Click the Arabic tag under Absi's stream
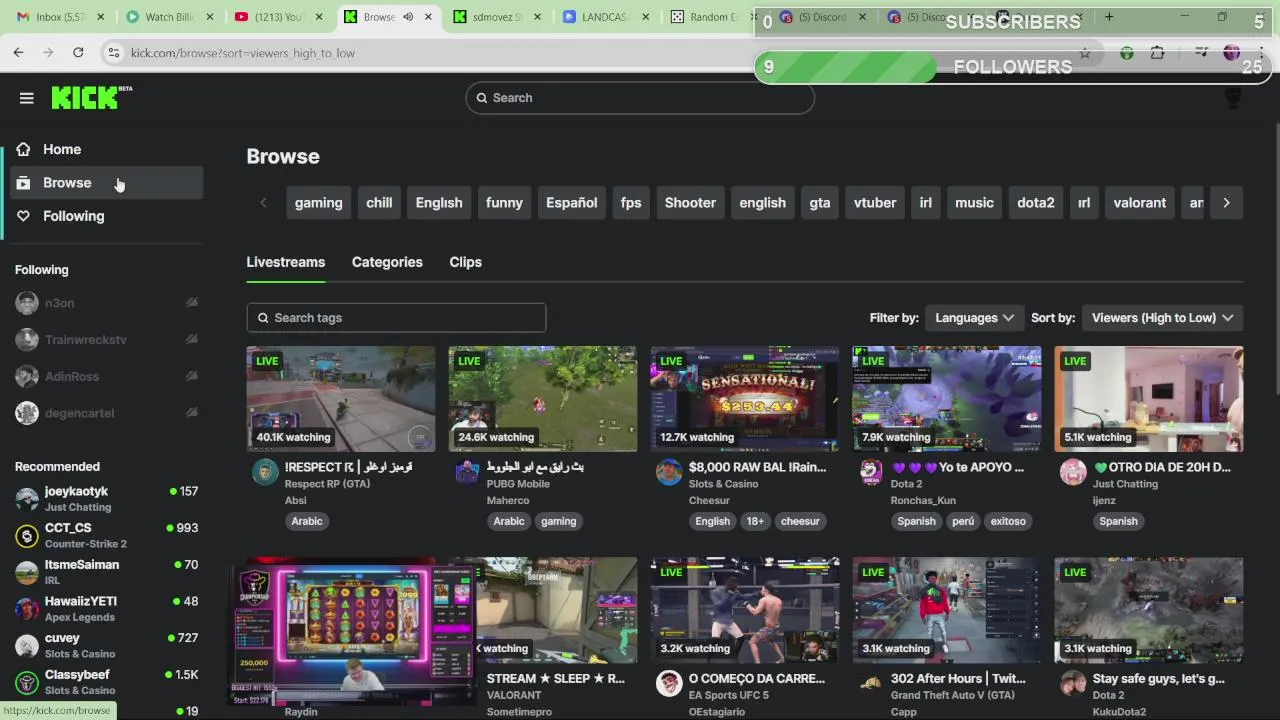 pos(307,521)
